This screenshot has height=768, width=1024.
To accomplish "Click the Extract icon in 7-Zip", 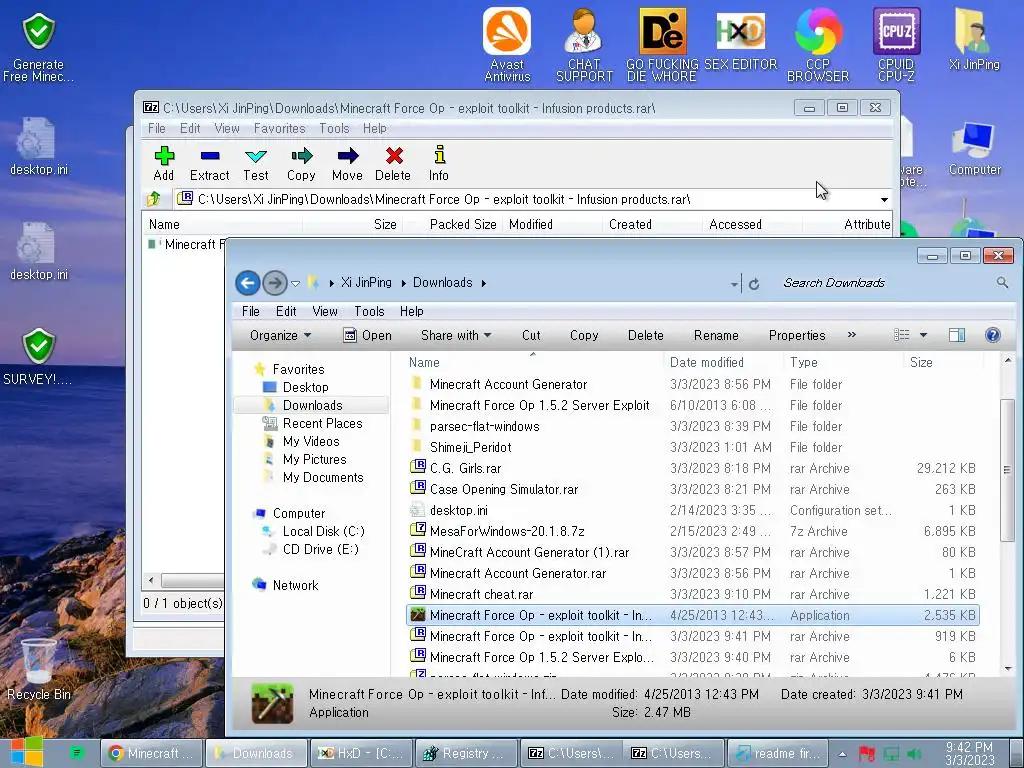I will (x=210, y=156).
